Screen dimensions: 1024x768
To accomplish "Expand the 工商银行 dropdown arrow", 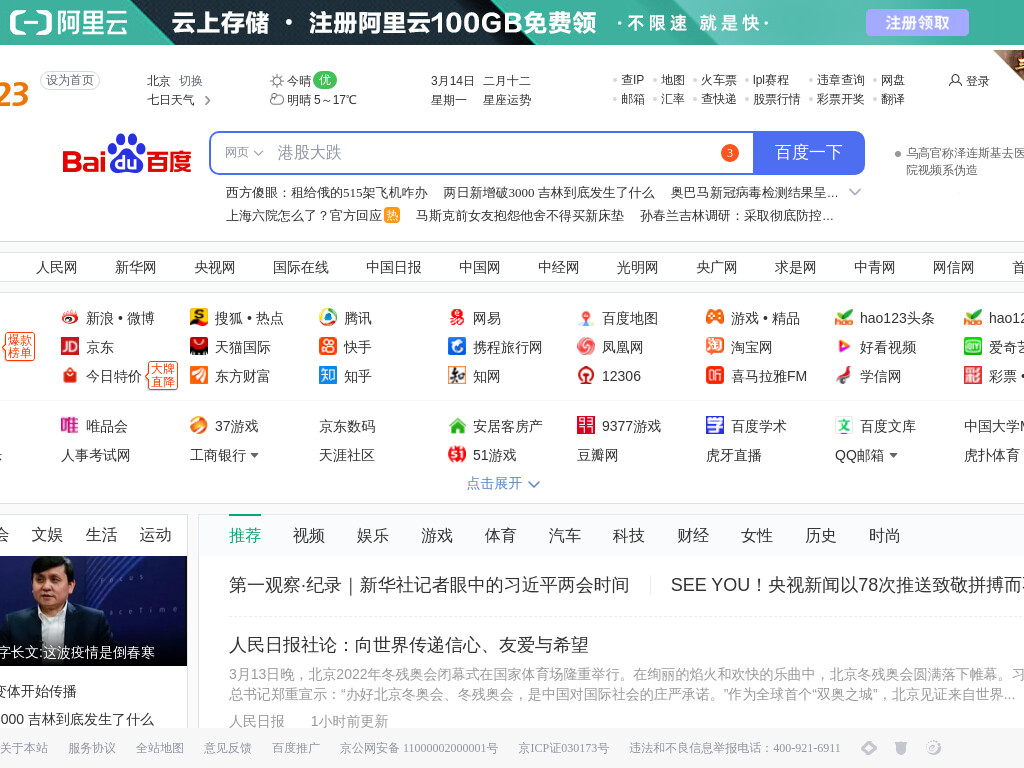I will tap(255, 455).
